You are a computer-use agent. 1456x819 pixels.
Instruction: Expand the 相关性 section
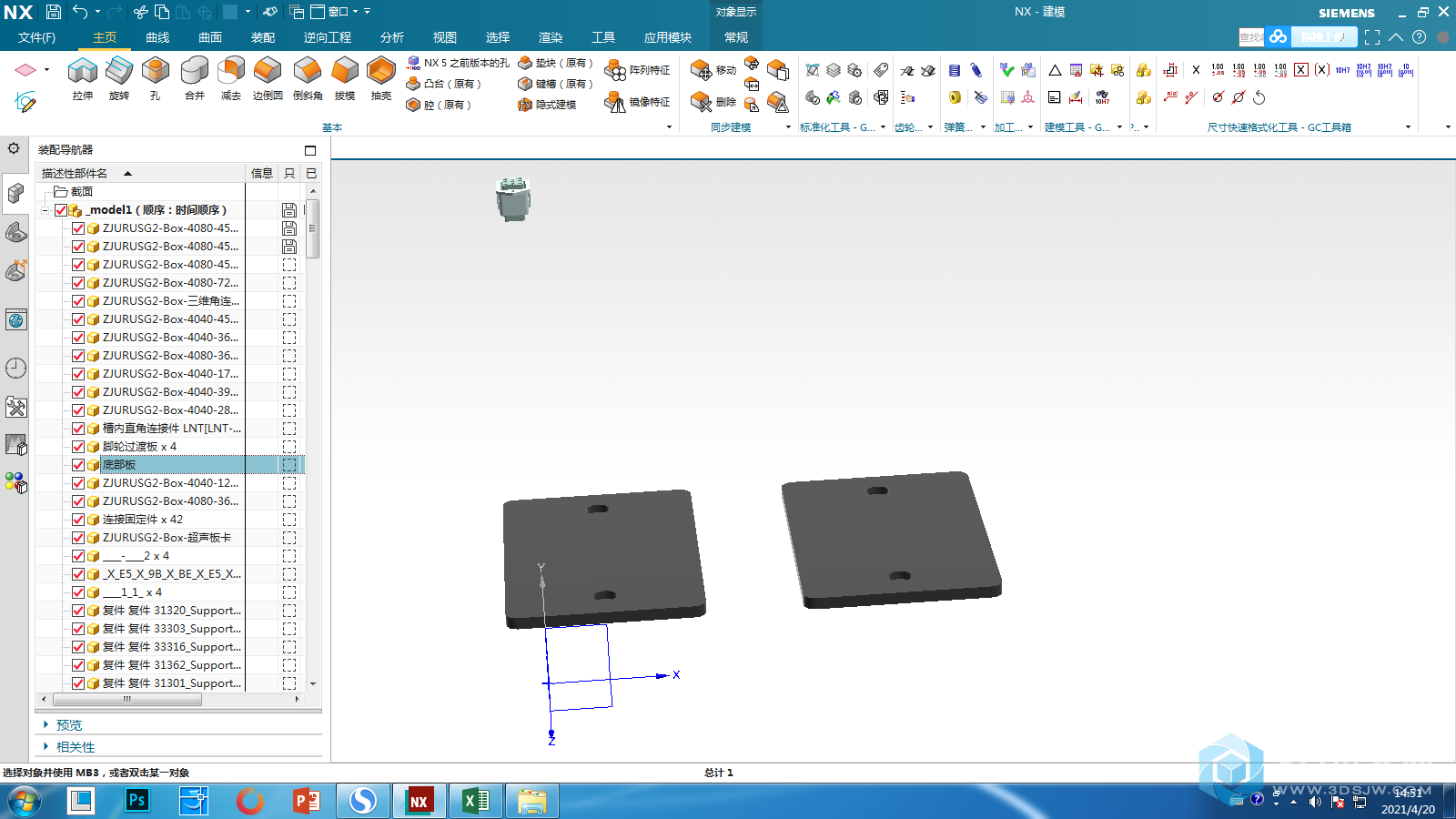45,747
